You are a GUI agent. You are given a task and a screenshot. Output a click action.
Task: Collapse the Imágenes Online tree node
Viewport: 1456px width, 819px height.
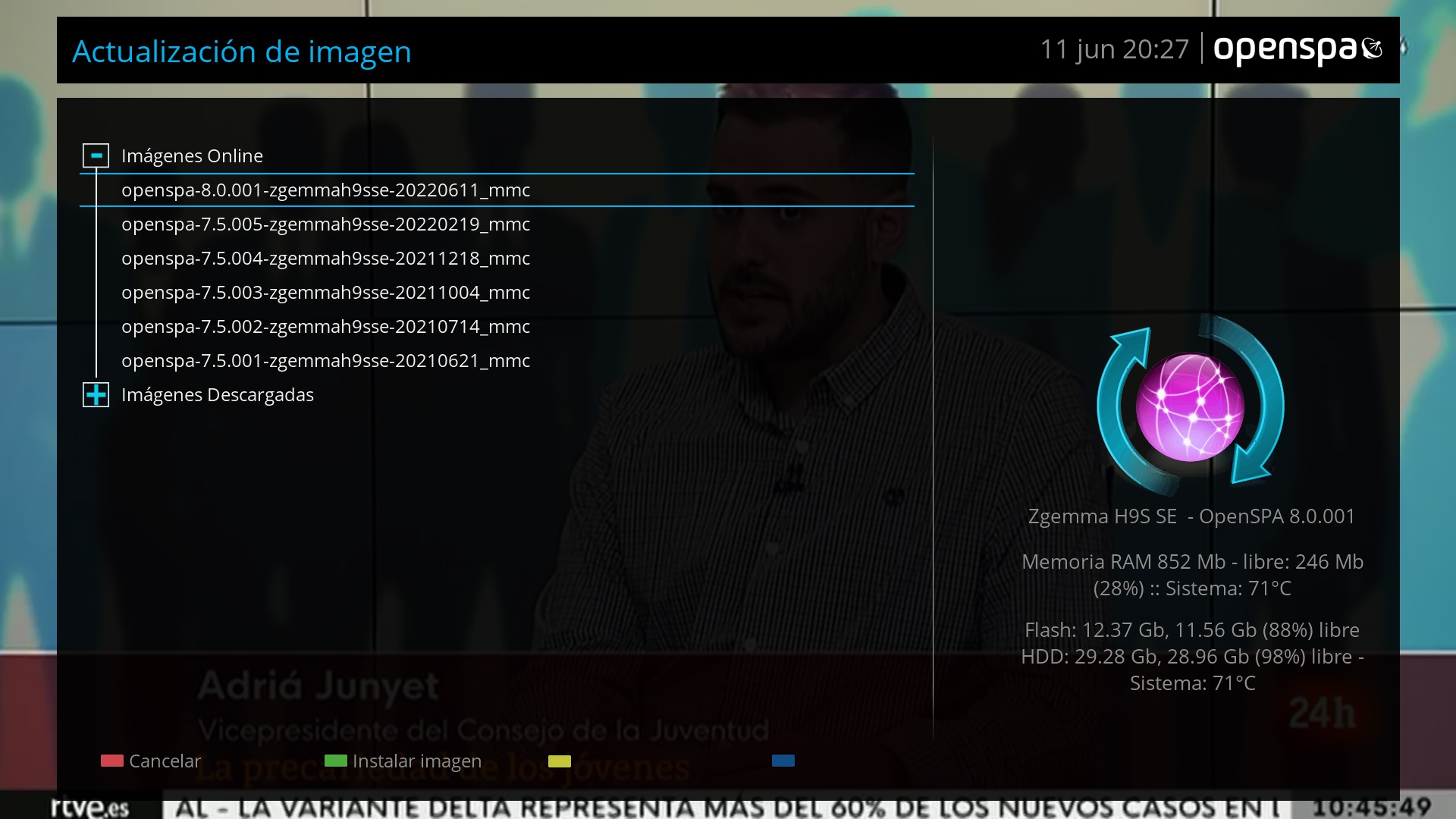click(x=96, y=155)
